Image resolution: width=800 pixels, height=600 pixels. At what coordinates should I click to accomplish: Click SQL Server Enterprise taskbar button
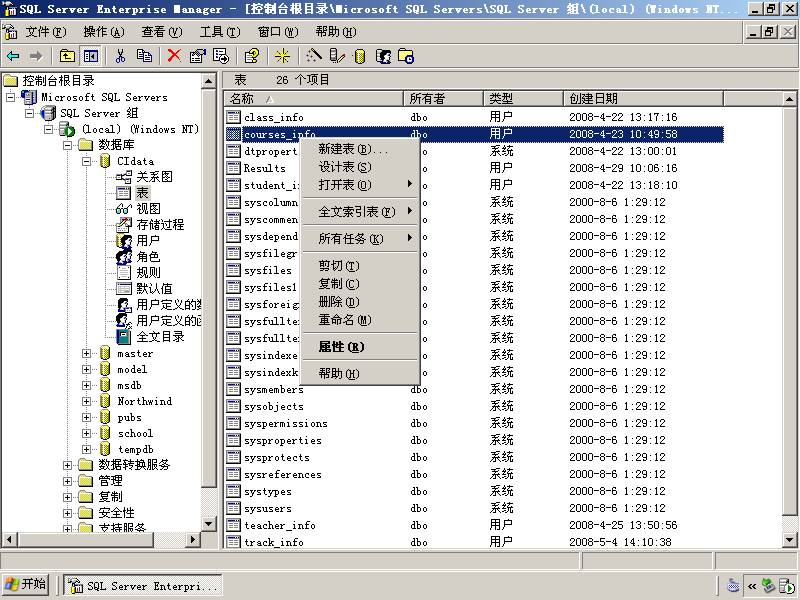click(143, 586)
